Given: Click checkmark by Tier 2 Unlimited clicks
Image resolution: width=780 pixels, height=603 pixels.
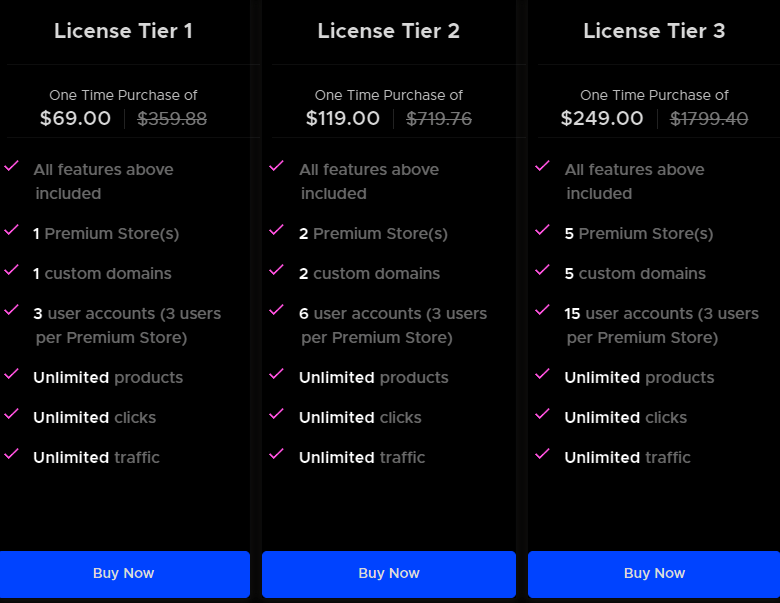Looking at the screenshot, I should [277, 415].
